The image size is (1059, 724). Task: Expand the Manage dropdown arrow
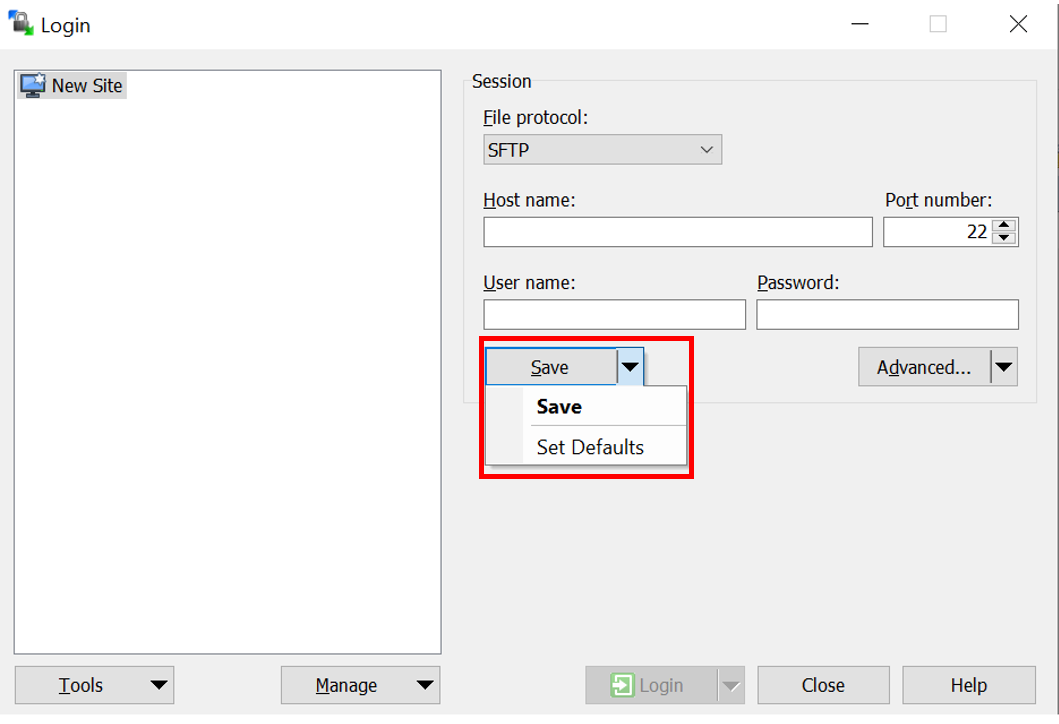(425, 685)
